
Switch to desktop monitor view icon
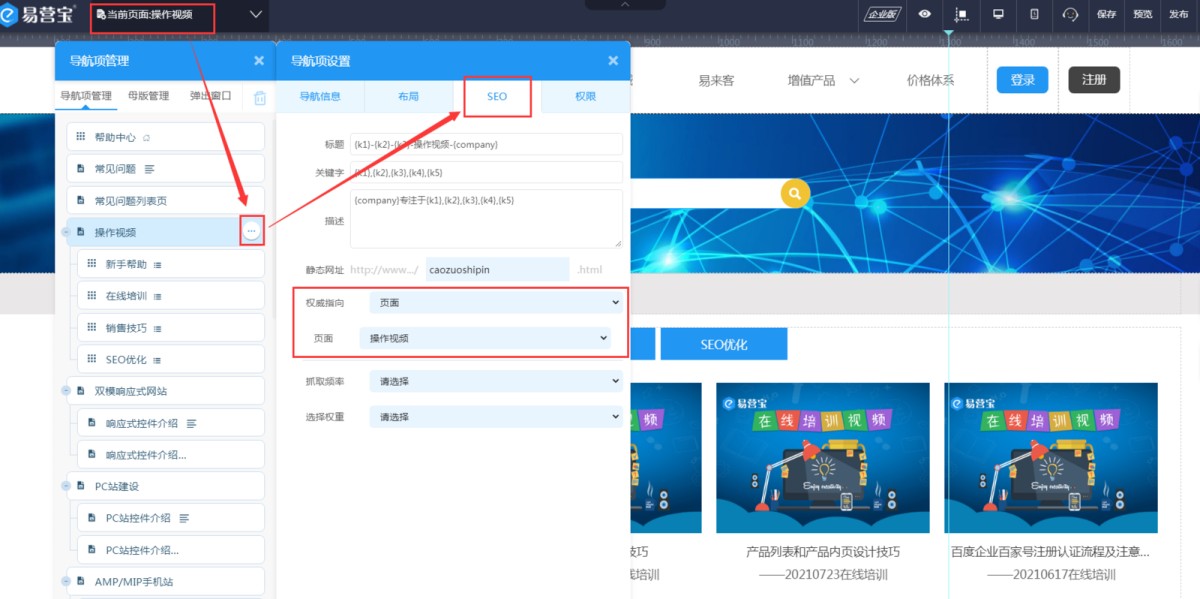(998, 14)
